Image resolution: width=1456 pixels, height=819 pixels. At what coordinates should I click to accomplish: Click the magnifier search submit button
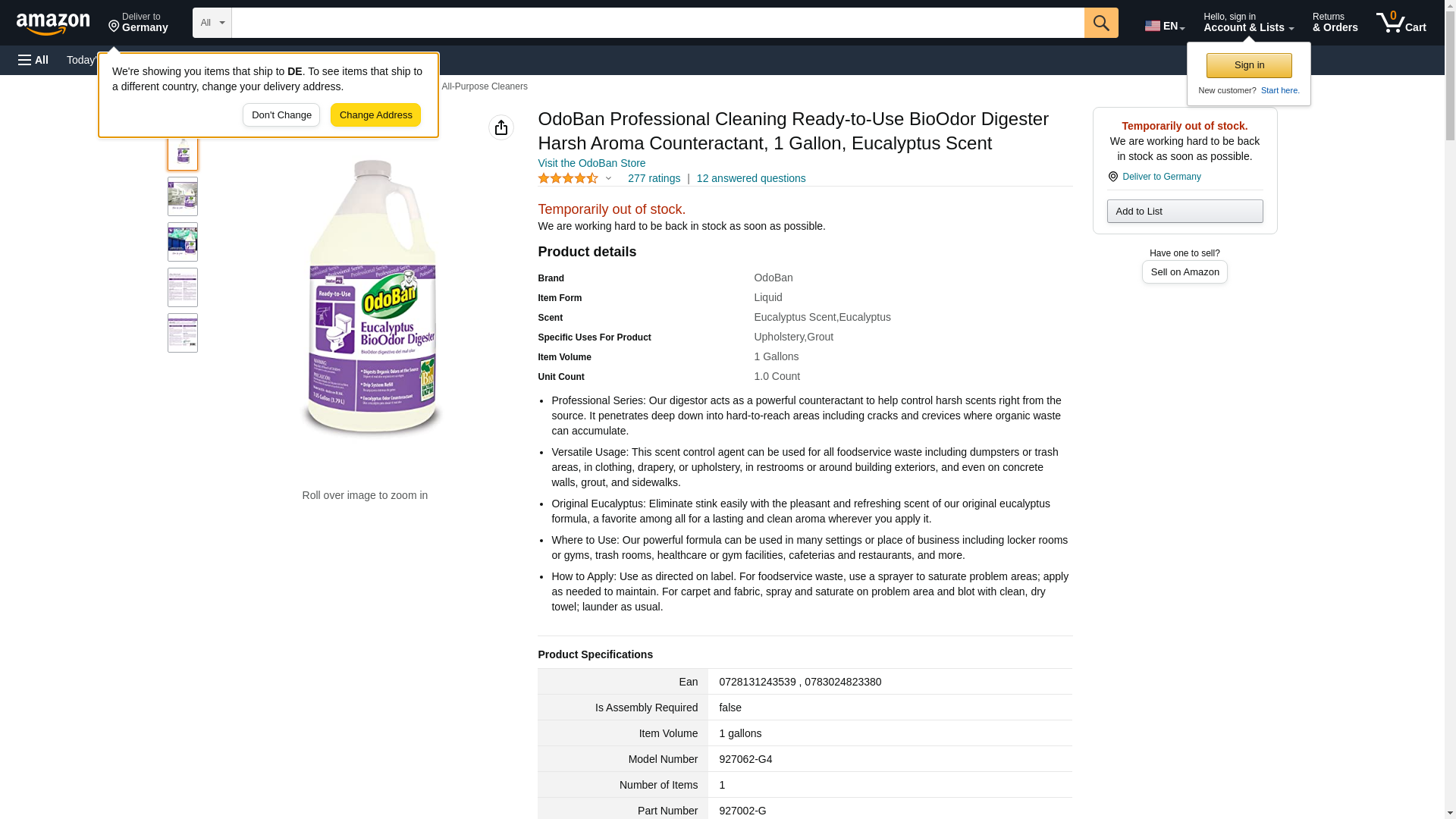coord(1101,23)
